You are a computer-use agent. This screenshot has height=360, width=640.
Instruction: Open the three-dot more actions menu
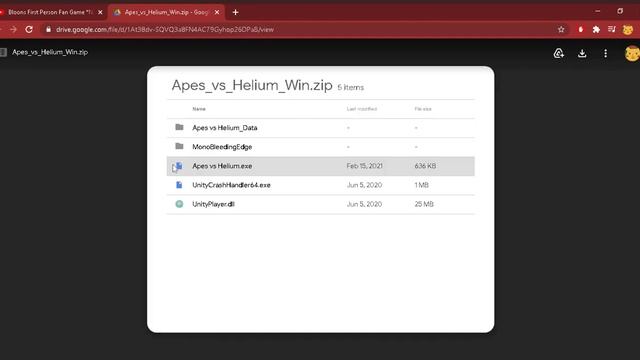[605, 53]
